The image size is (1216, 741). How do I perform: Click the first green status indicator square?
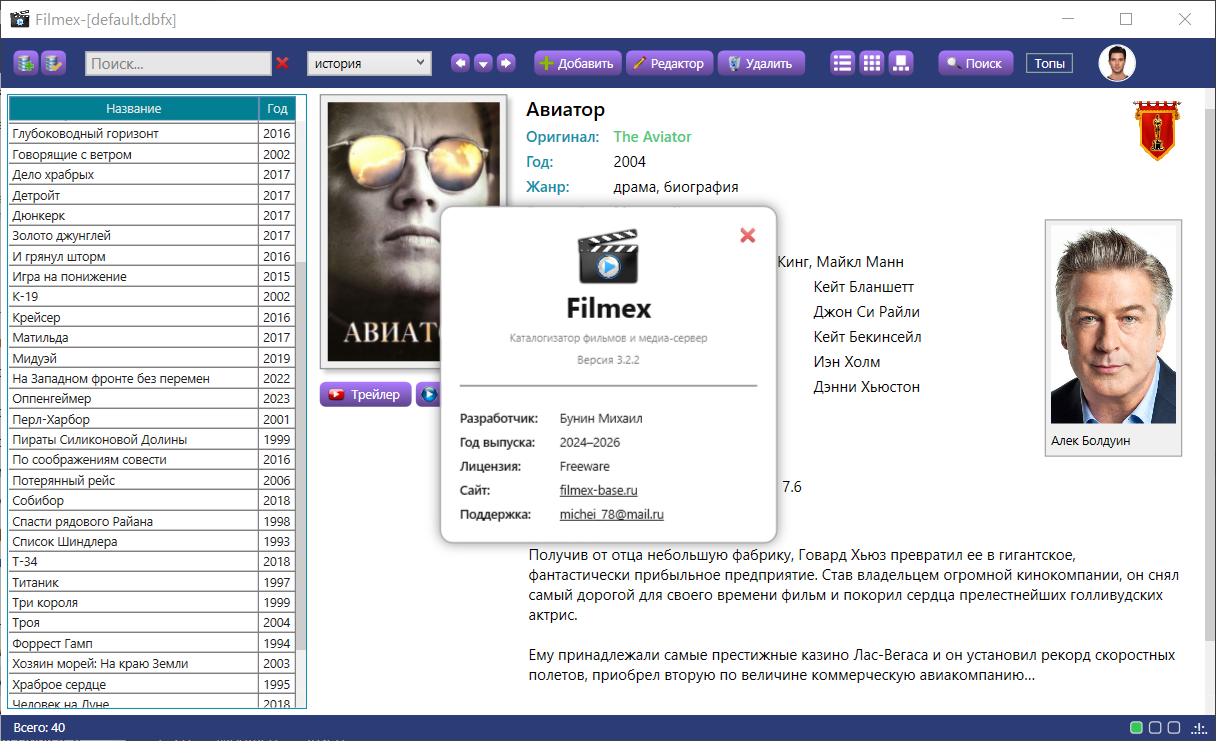1136,727
